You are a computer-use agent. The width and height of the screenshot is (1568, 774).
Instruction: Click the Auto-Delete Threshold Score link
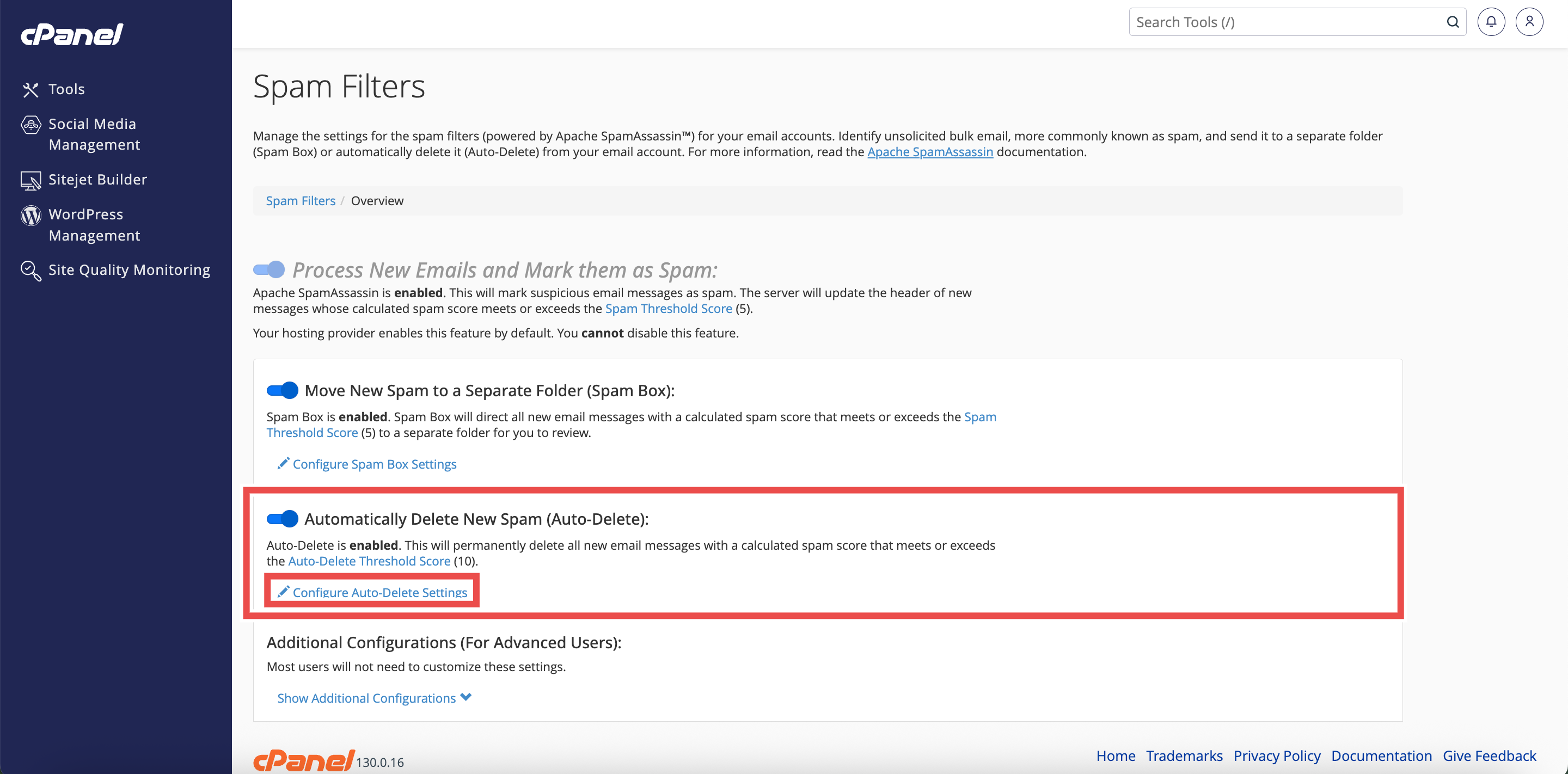[369, 561]
